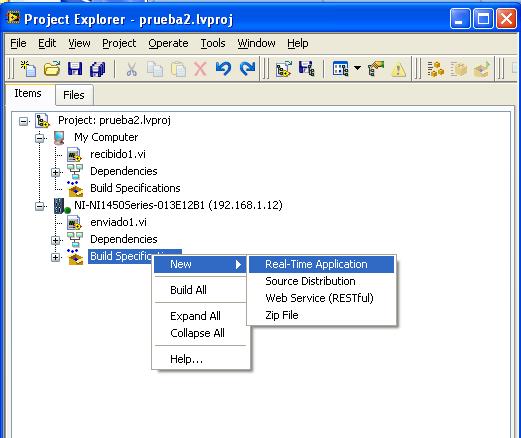The image size is (521, 438).
Task: Click the New Project toolbar icon
Action: [x=28, y=69]
